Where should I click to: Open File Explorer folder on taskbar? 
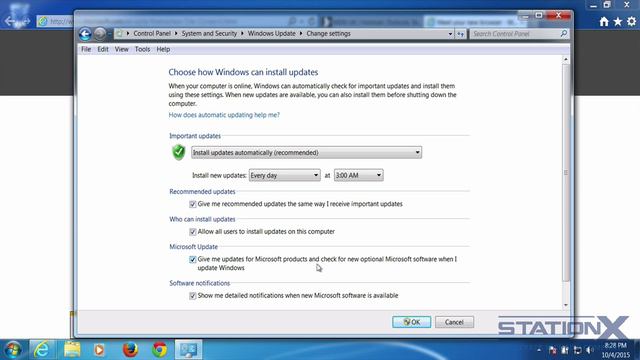72,350
